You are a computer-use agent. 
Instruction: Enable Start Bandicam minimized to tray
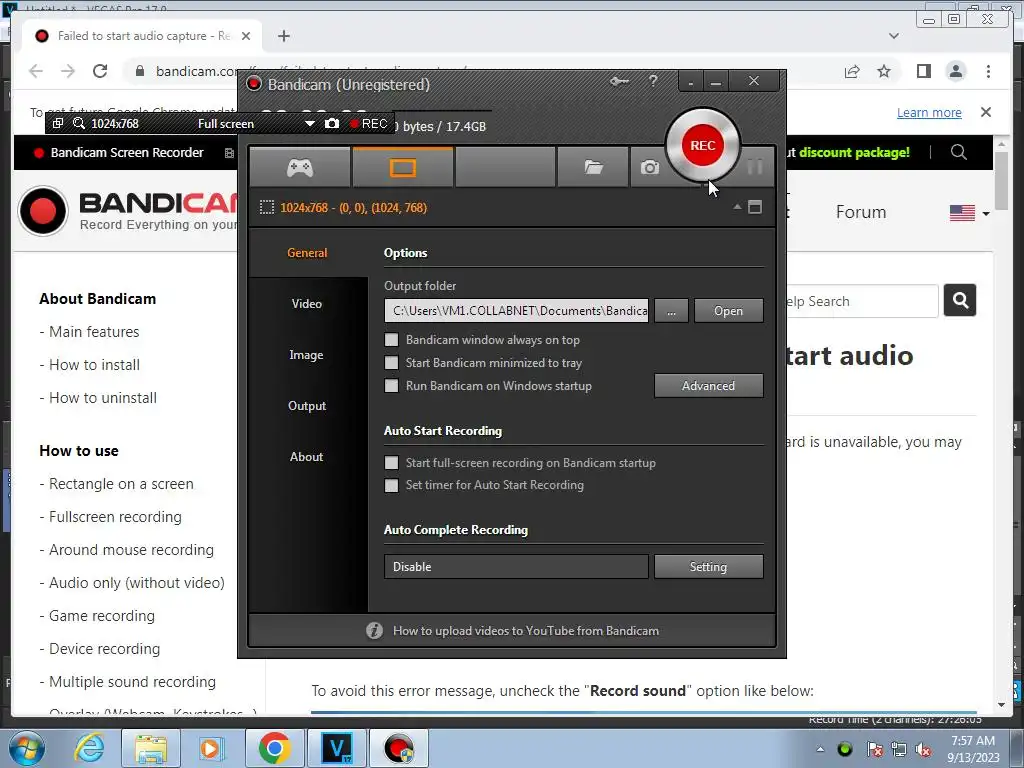(x=391, y=362)
